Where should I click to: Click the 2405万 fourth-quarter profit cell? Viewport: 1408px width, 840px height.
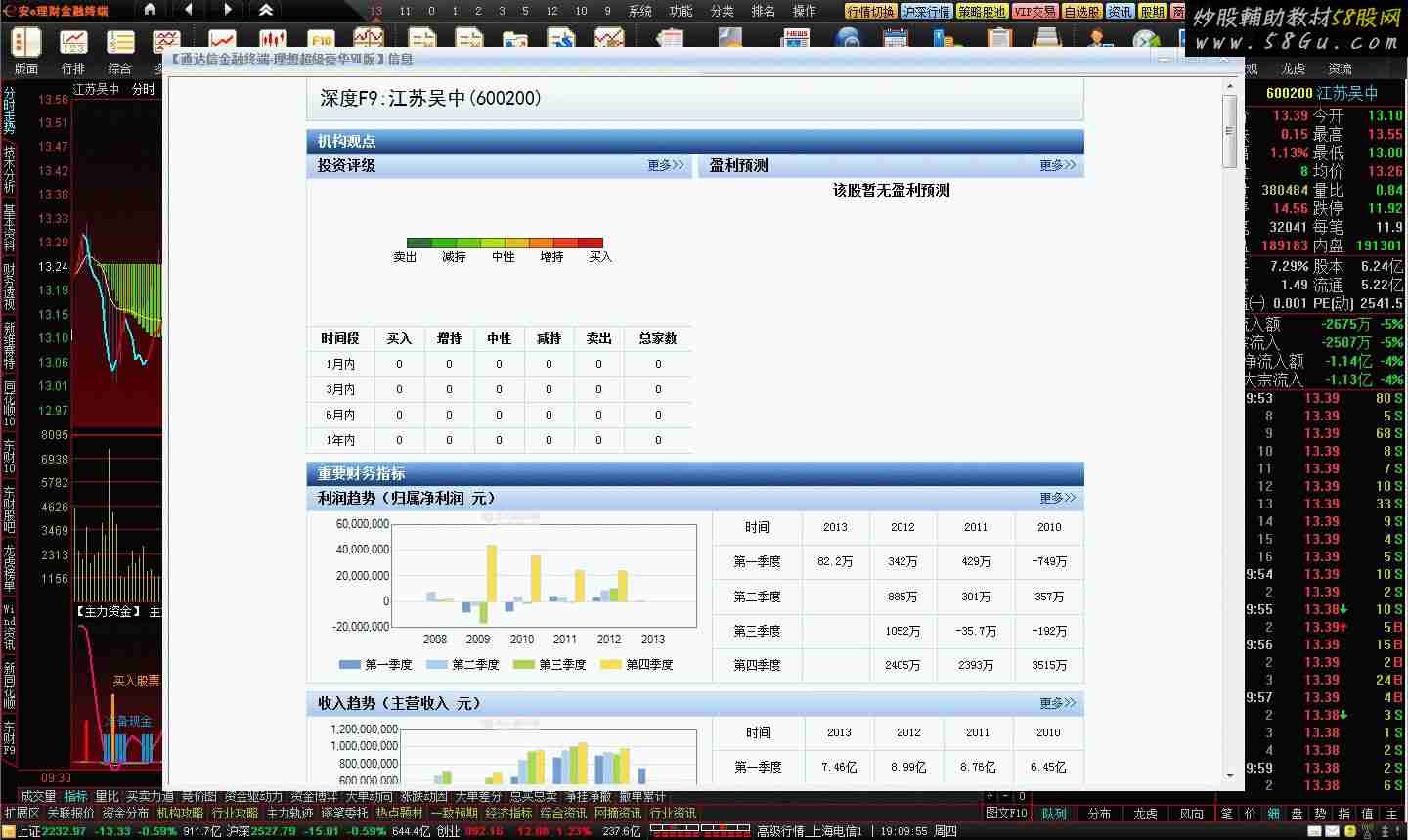point(902,665)
